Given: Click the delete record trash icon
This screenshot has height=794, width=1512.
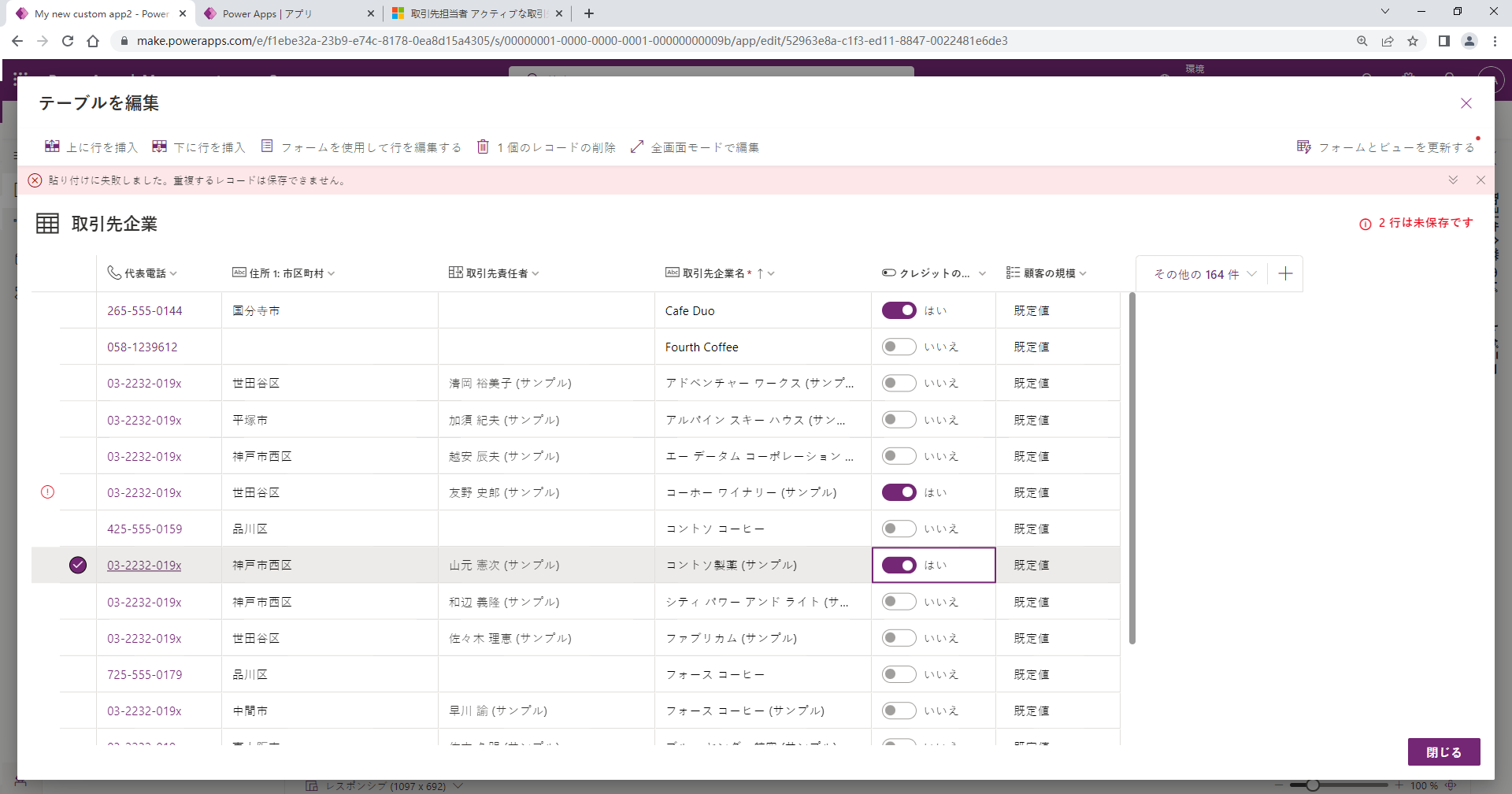Looking at the screenshot, I should pos(483,147).
